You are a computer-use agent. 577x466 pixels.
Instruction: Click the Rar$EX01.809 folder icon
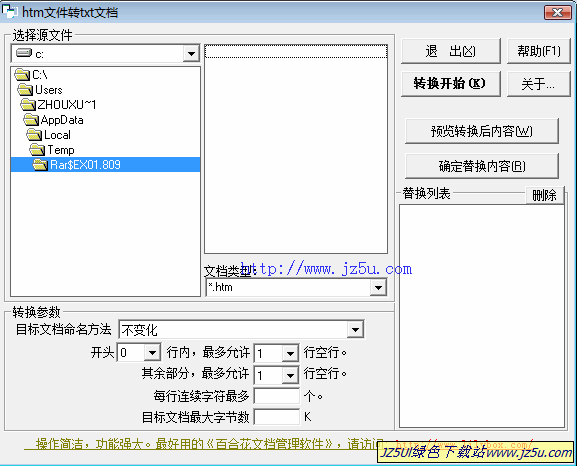(40, 165)
